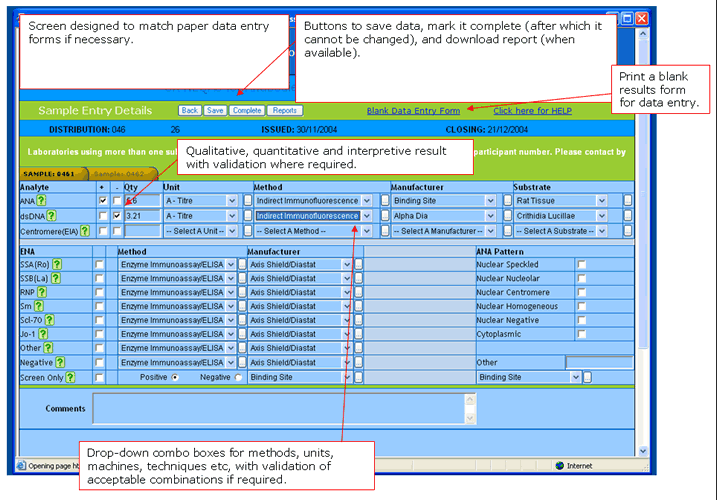
Task: Open help icon next to Negative
Action: tap(60, 362)
